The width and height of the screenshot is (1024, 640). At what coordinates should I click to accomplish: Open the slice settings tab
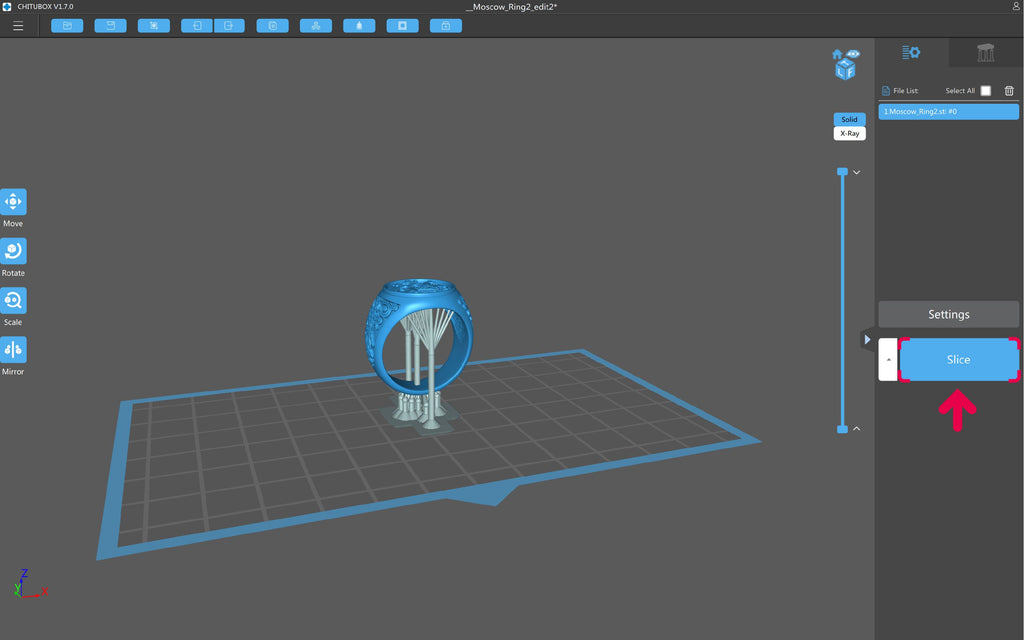(x=911, y=52)
